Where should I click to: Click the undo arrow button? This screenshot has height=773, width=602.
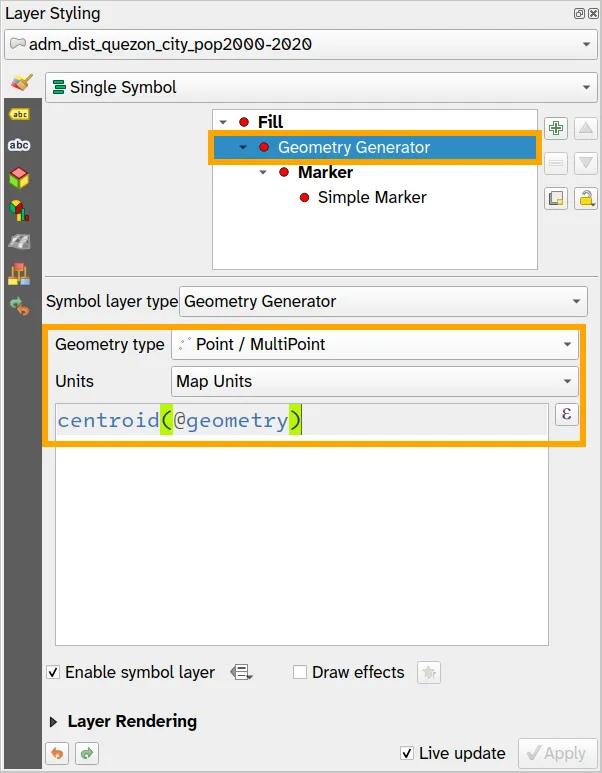(56, 753)
